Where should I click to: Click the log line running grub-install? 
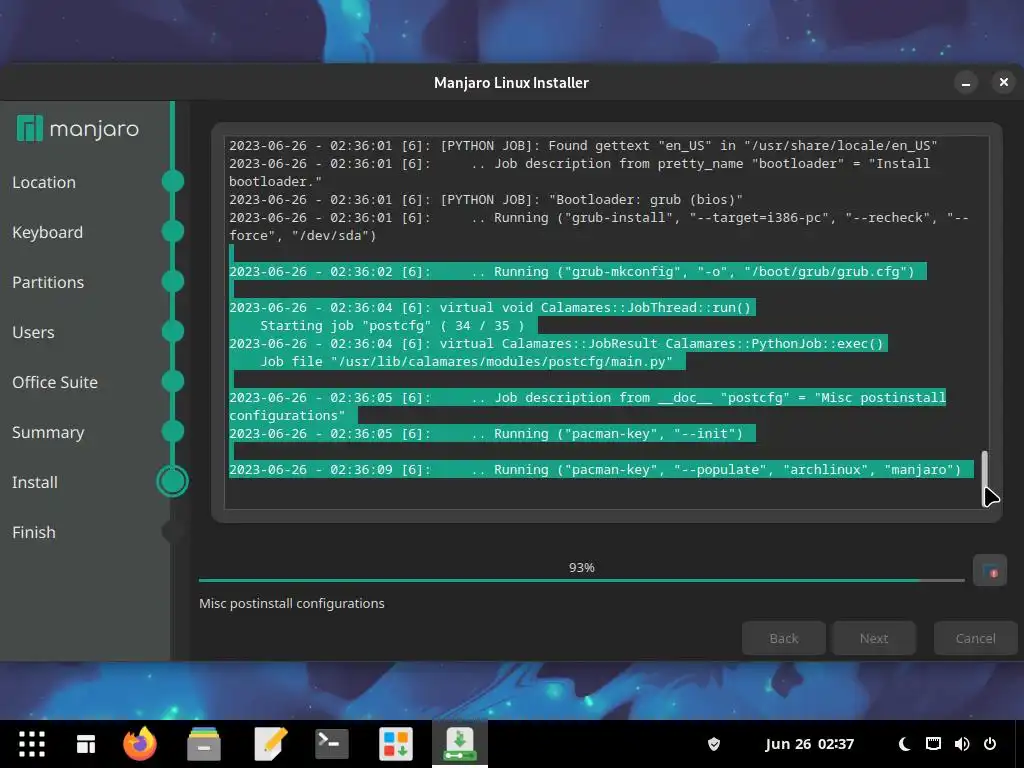[598, 227]
